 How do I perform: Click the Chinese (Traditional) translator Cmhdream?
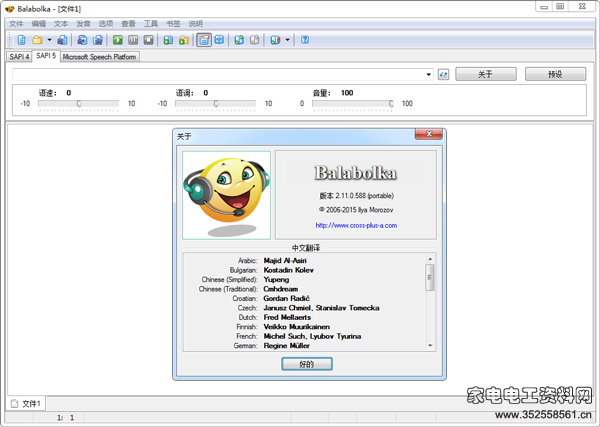[280, 289]
